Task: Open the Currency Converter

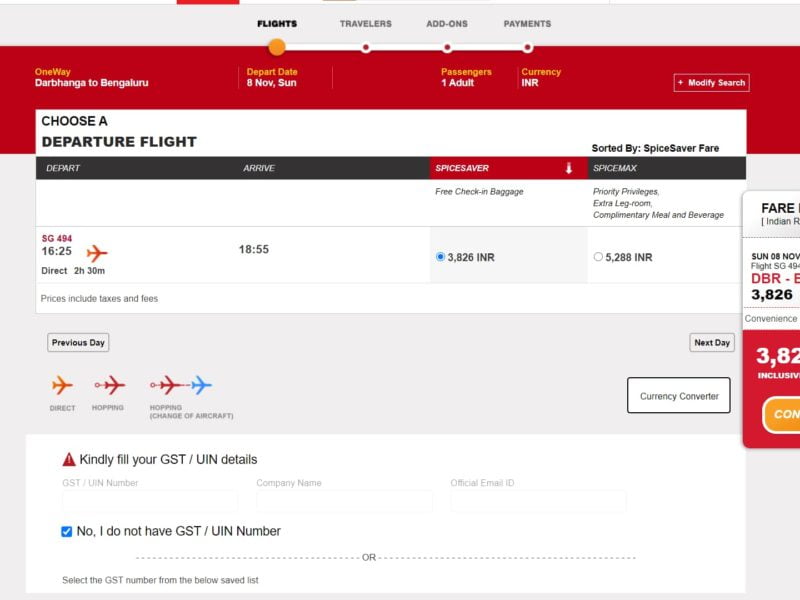Action: tap(679, 396)
